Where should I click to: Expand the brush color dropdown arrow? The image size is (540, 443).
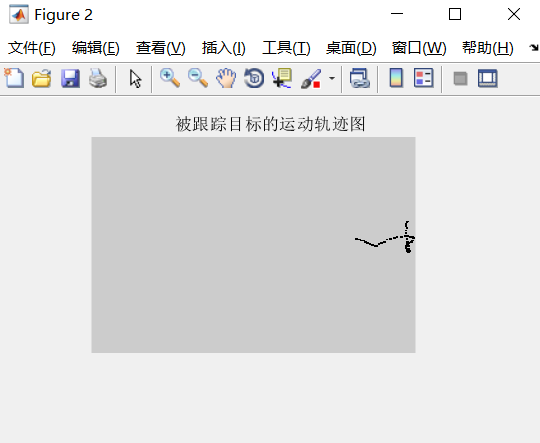coord(332,78)
